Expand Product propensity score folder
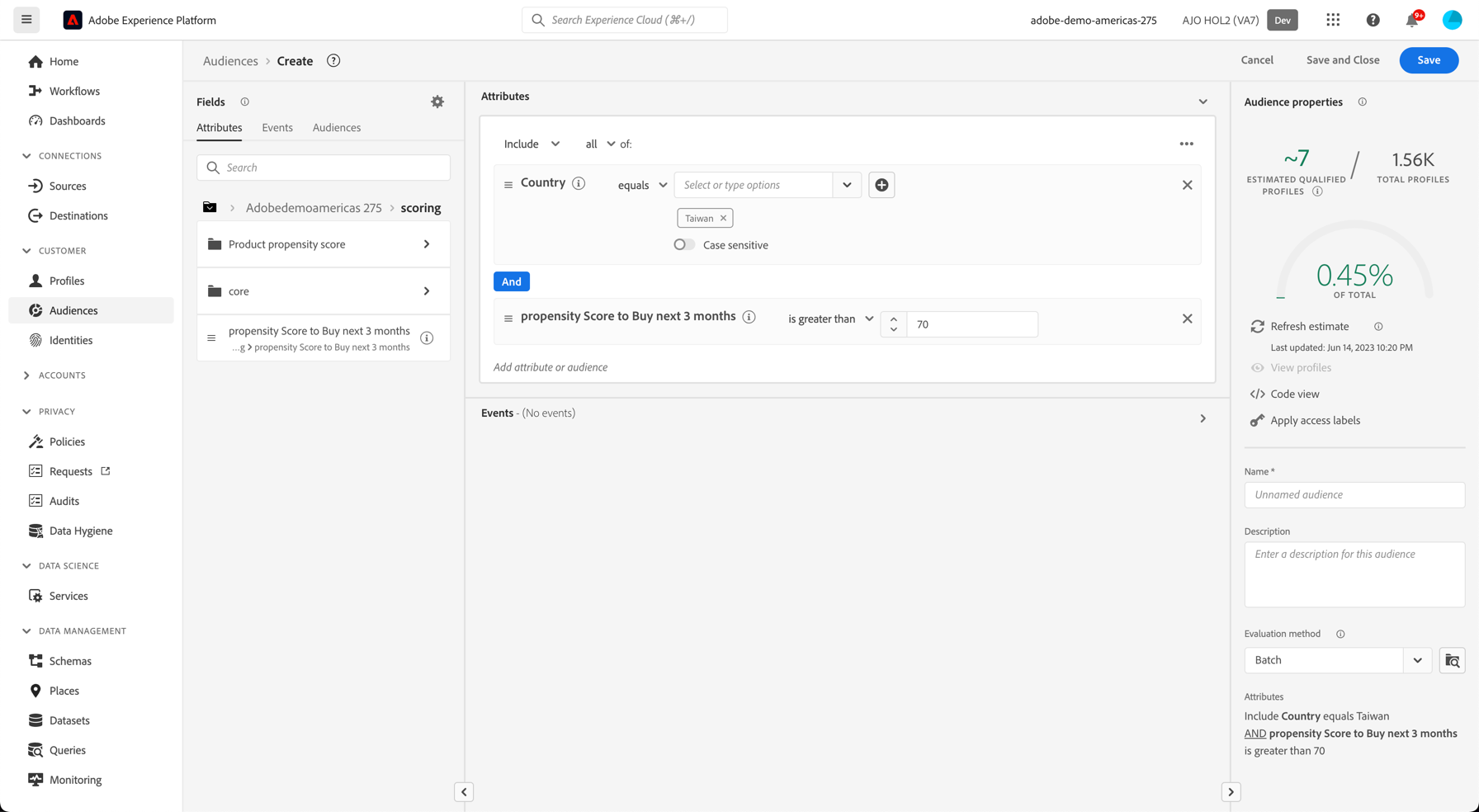This screenshot has width=1479, height=812. pos(324,244)
